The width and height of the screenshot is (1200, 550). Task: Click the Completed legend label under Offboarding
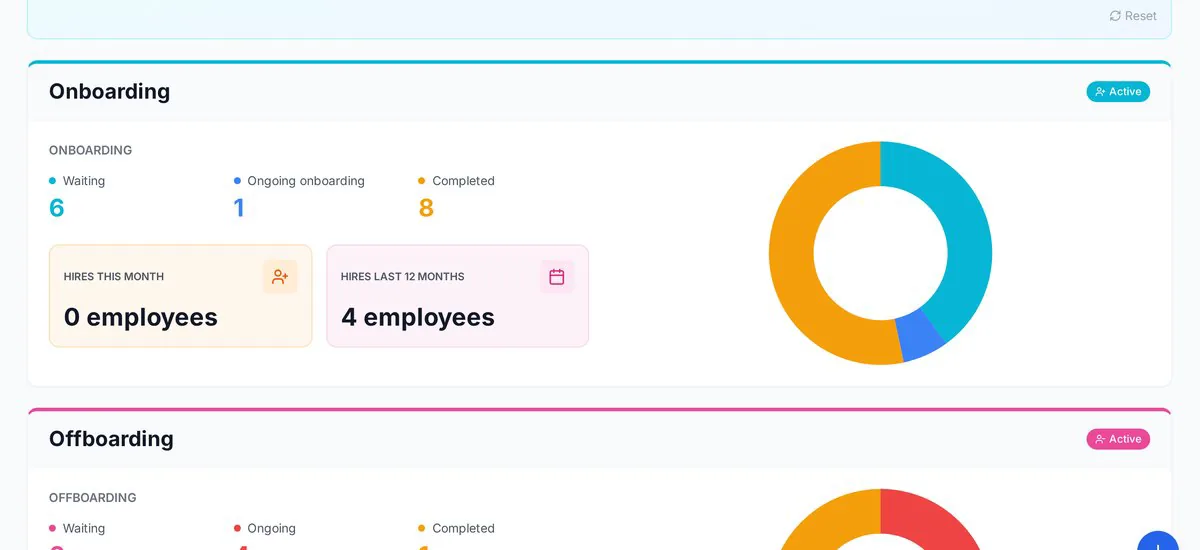(x=463, y=528)
